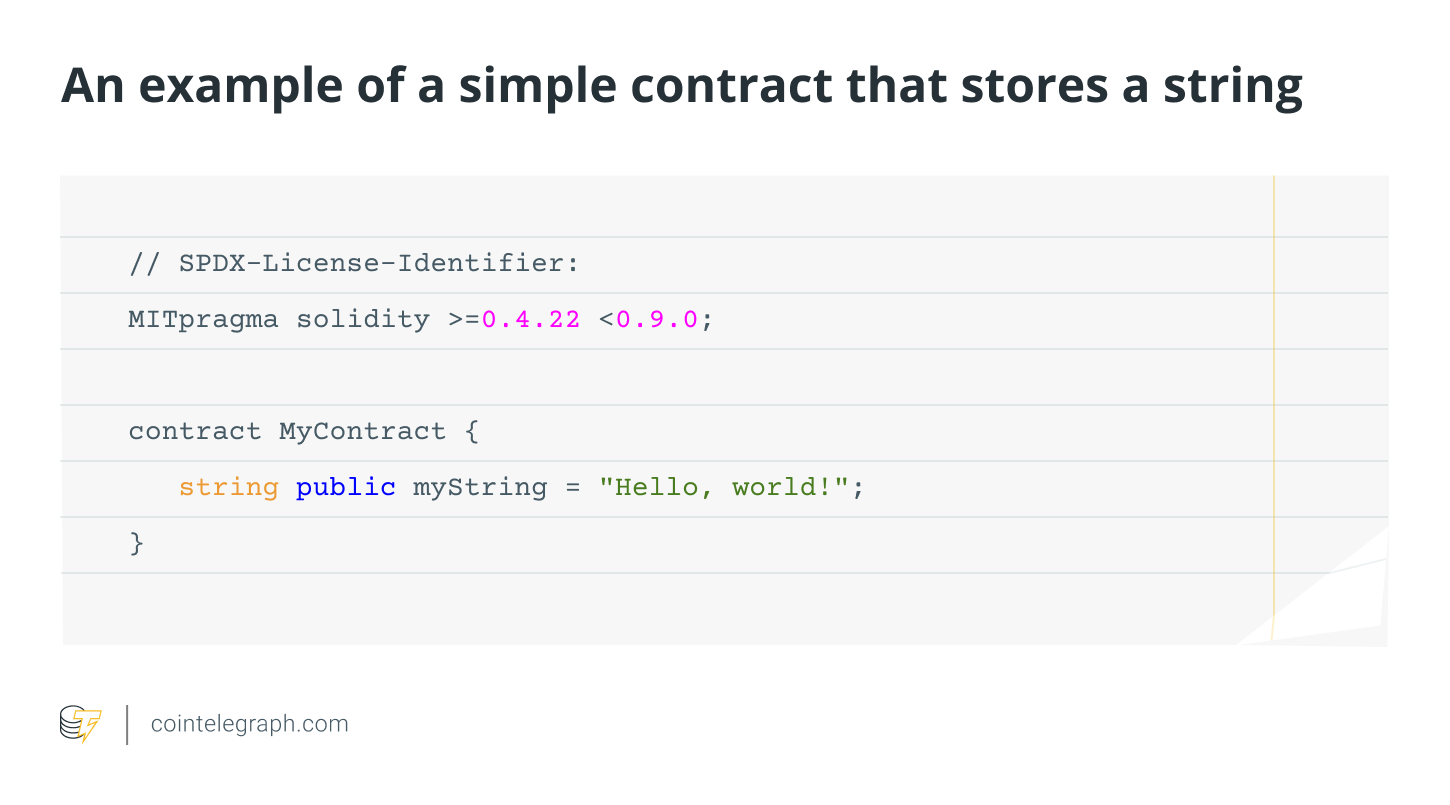Click the MyContract name
Screen dimensions: 1450x805
[362, 432]
